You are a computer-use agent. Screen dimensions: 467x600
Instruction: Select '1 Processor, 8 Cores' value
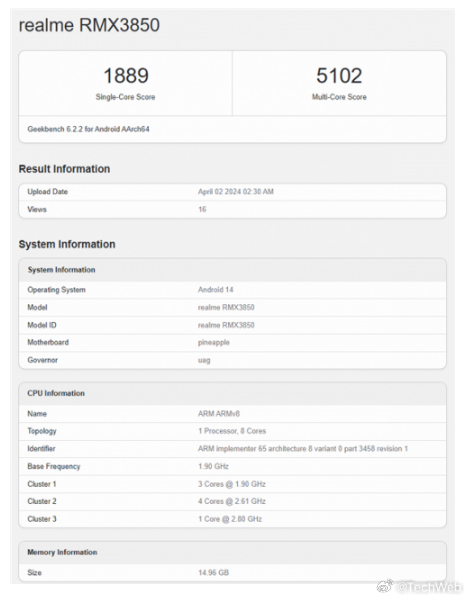(232, 431)
